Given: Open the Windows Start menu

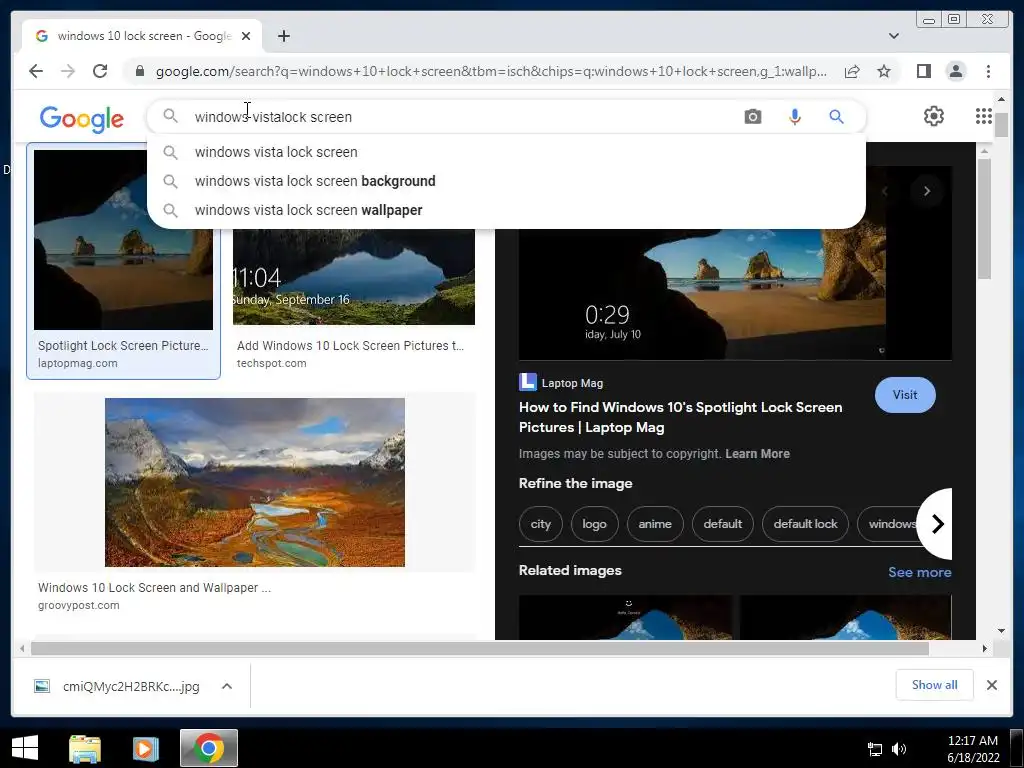Looking at the screenshot, I should click(25, 748).
